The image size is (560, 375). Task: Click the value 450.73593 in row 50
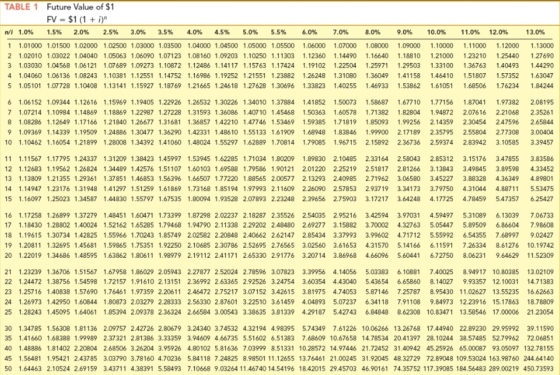[x=538, y=368]
